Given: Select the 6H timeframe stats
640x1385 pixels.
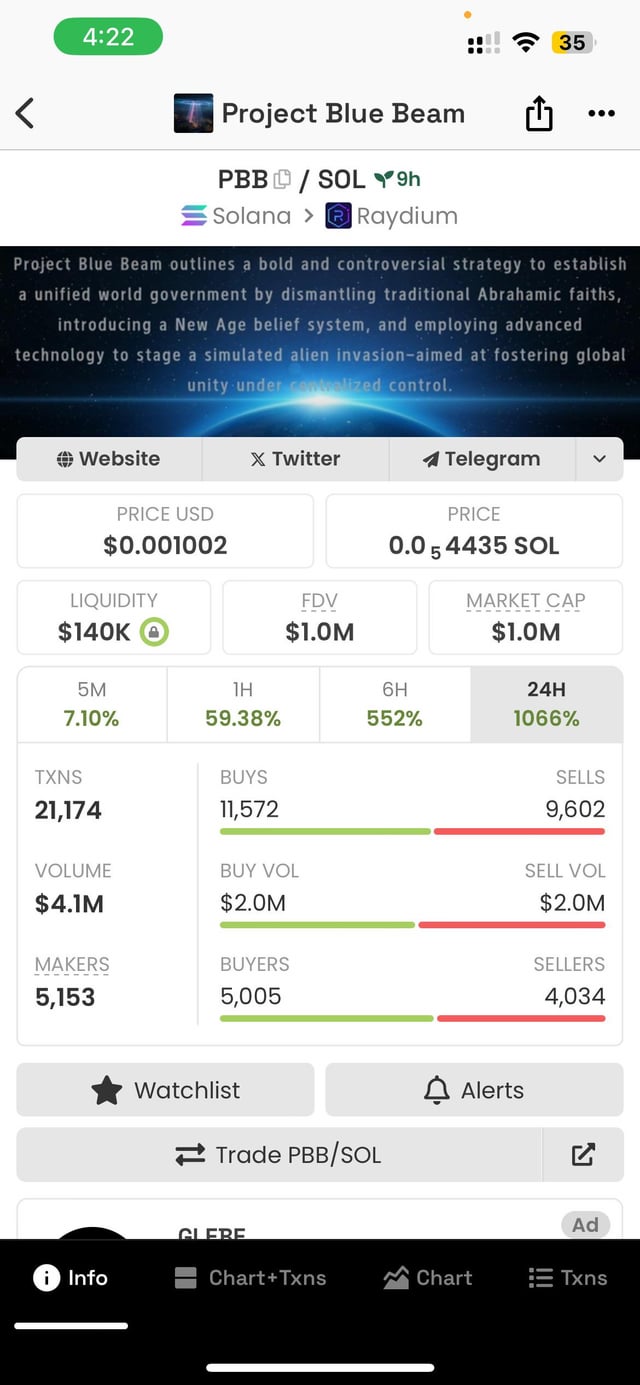Looking at the screenshot, I should pos(395,704).
